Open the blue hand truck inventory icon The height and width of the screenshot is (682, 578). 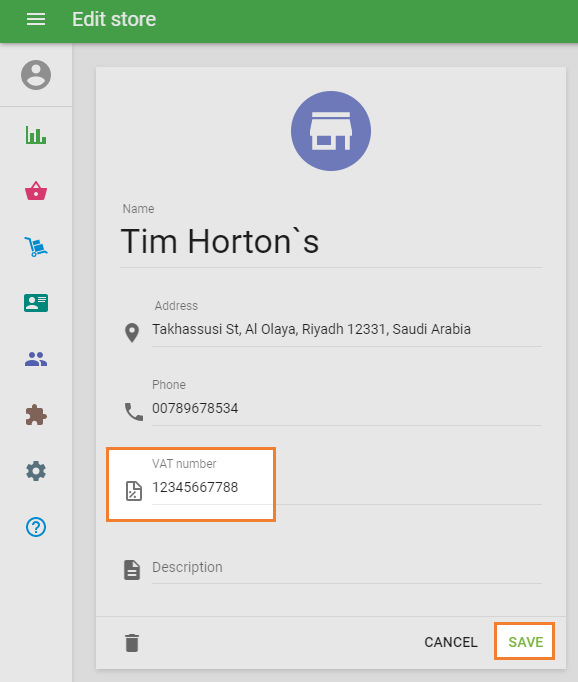(x=36, y=247)
